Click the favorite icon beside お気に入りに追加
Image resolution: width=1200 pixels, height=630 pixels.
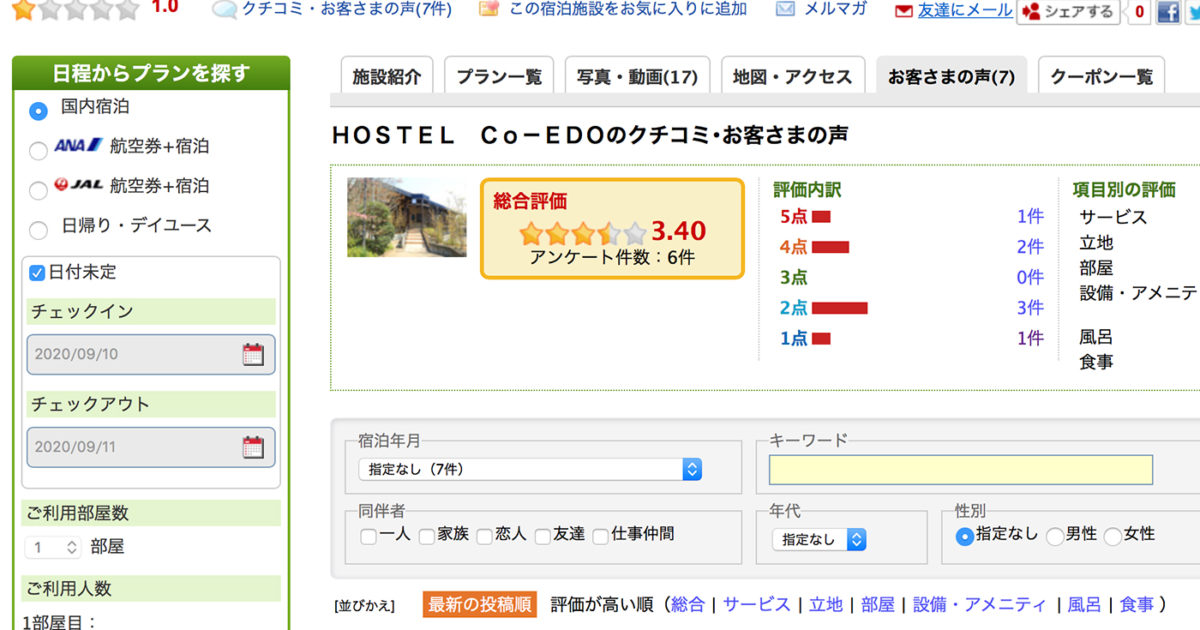point(489,9)
